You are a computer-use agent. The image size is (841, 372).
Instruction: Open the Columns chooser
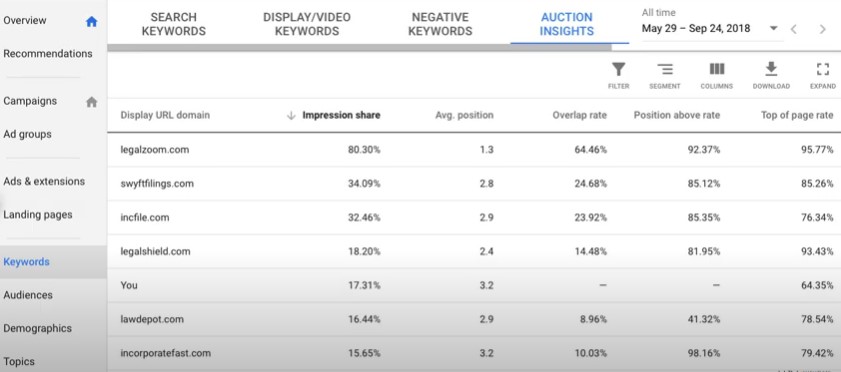[717, 76]
